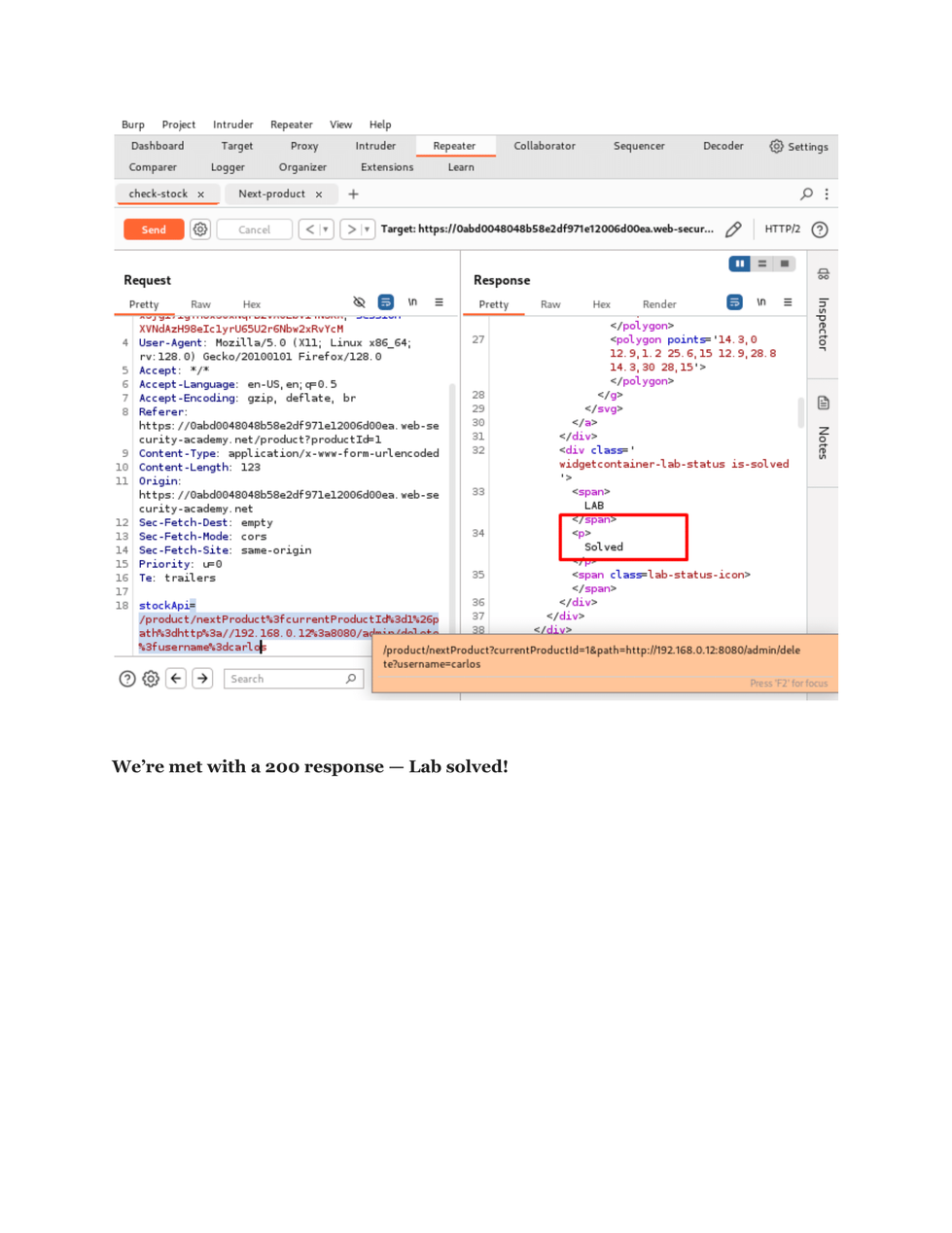This screenshot has height=1233, width=952.
Task: Choose side-by-side layout icon
Action: point(740,264)
